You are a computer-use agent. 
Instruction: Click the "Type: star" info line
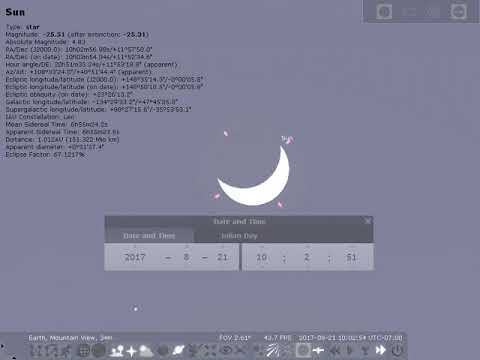23,27
